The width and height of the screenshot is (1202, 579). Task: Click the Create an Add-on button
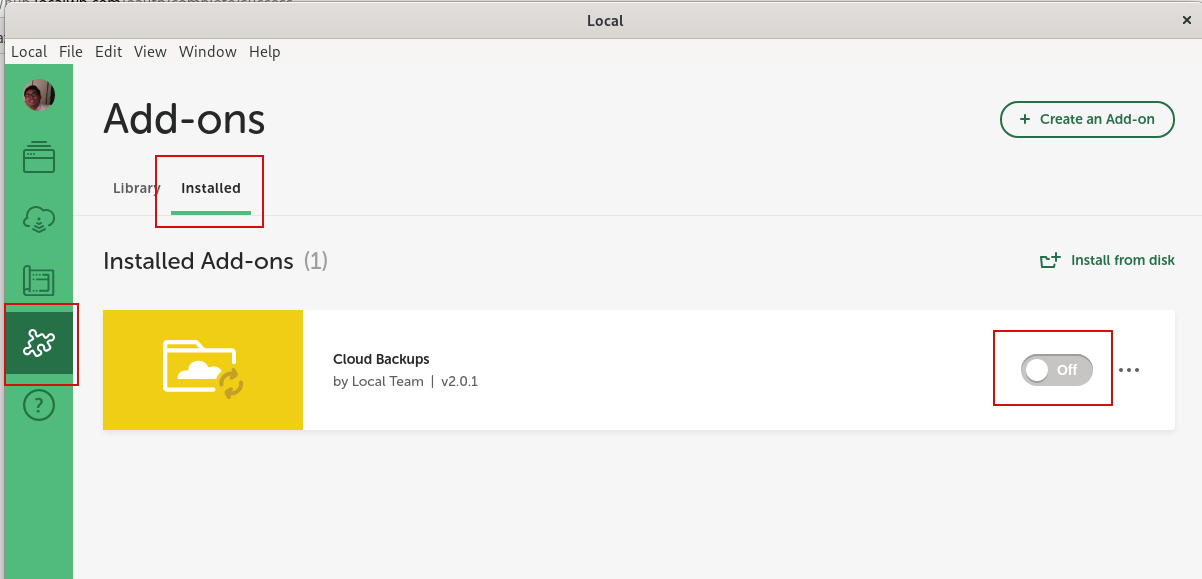[1087, 119]
